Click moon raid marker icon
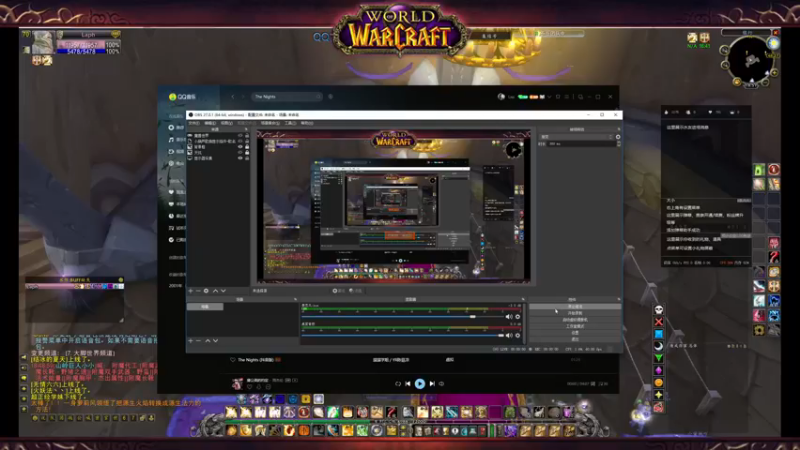The width and height of the screenshot is (800, 450). point(659,346)
